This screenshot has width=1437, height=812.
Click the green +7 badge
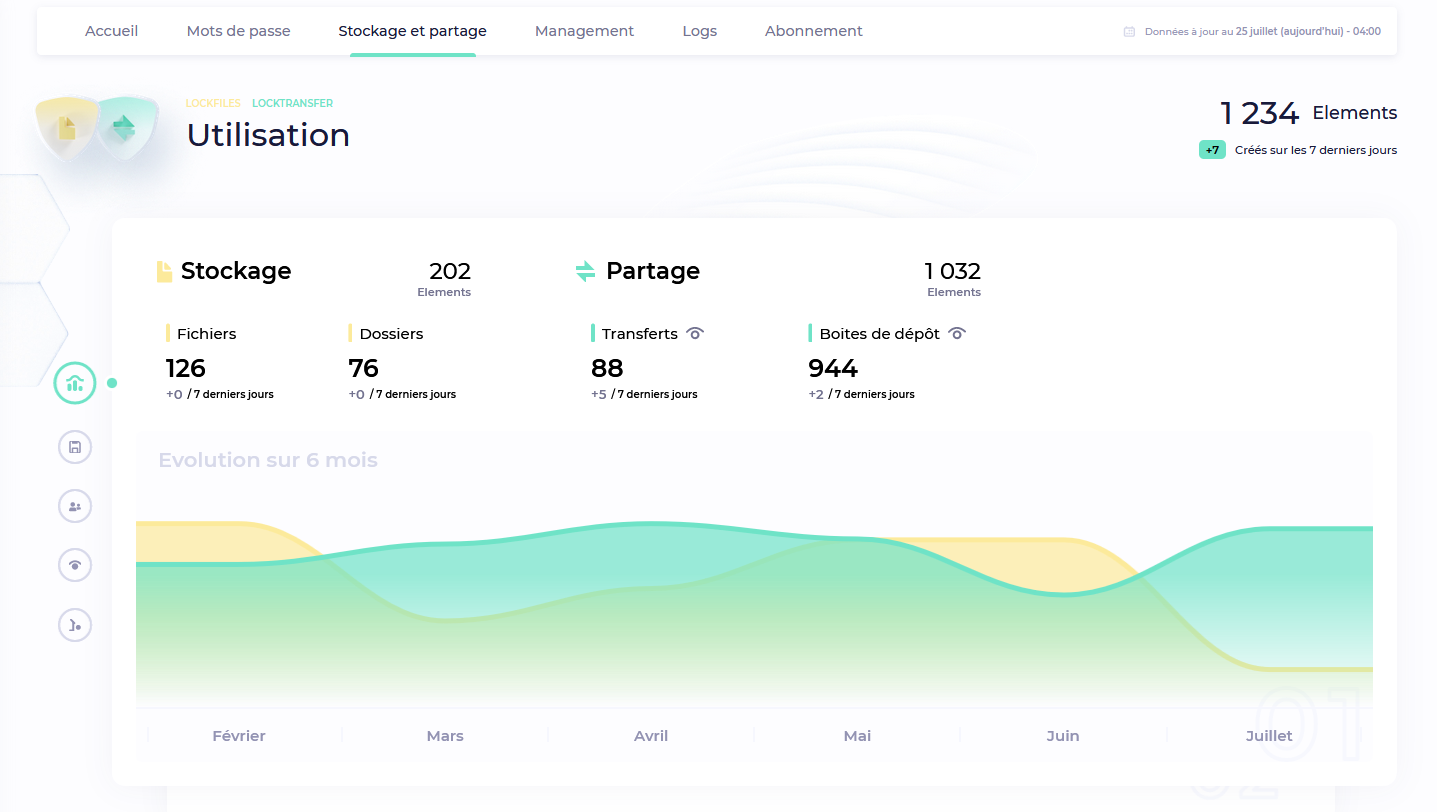coord(1212,150)
